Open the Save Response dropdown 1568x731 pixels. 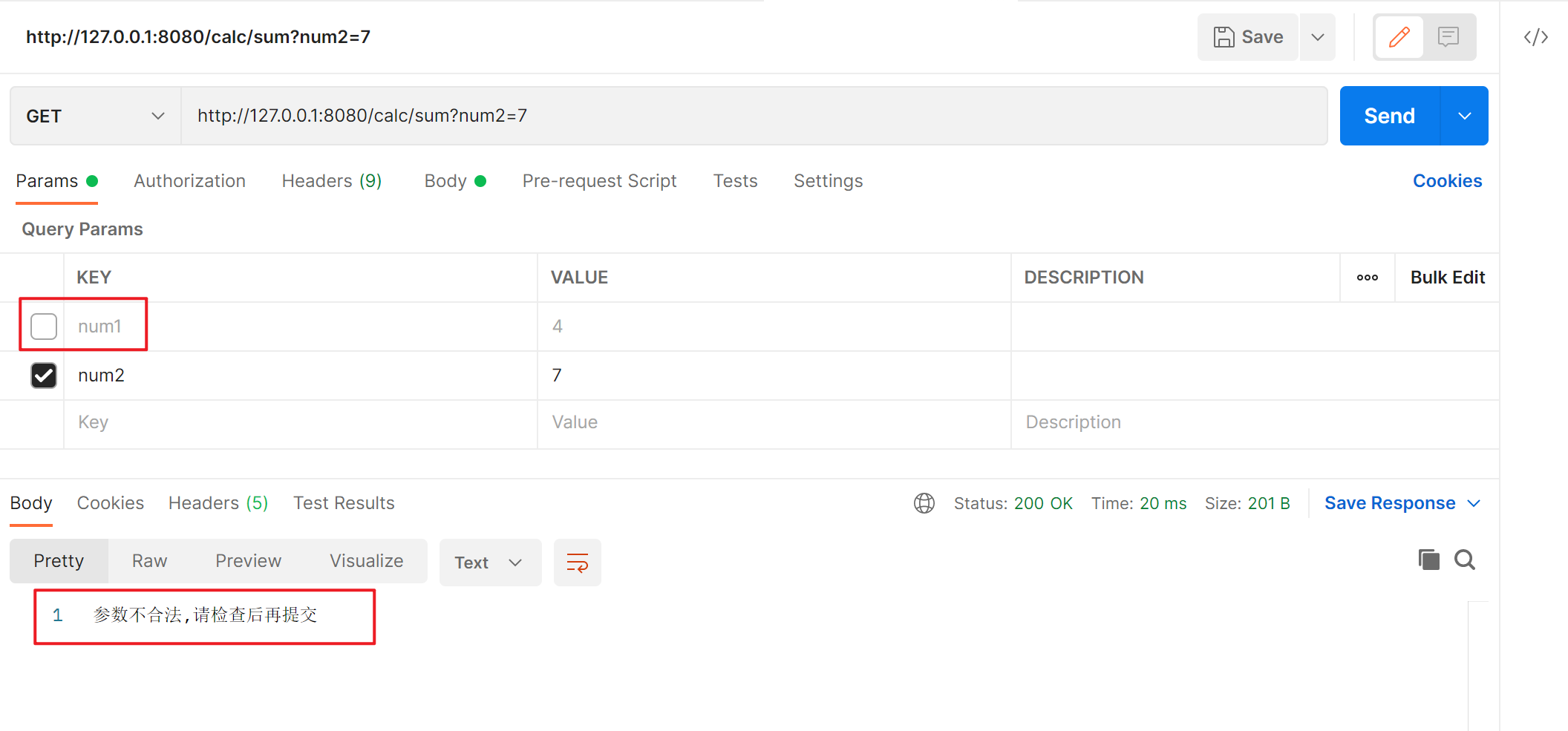click(x=1402, y=503)
